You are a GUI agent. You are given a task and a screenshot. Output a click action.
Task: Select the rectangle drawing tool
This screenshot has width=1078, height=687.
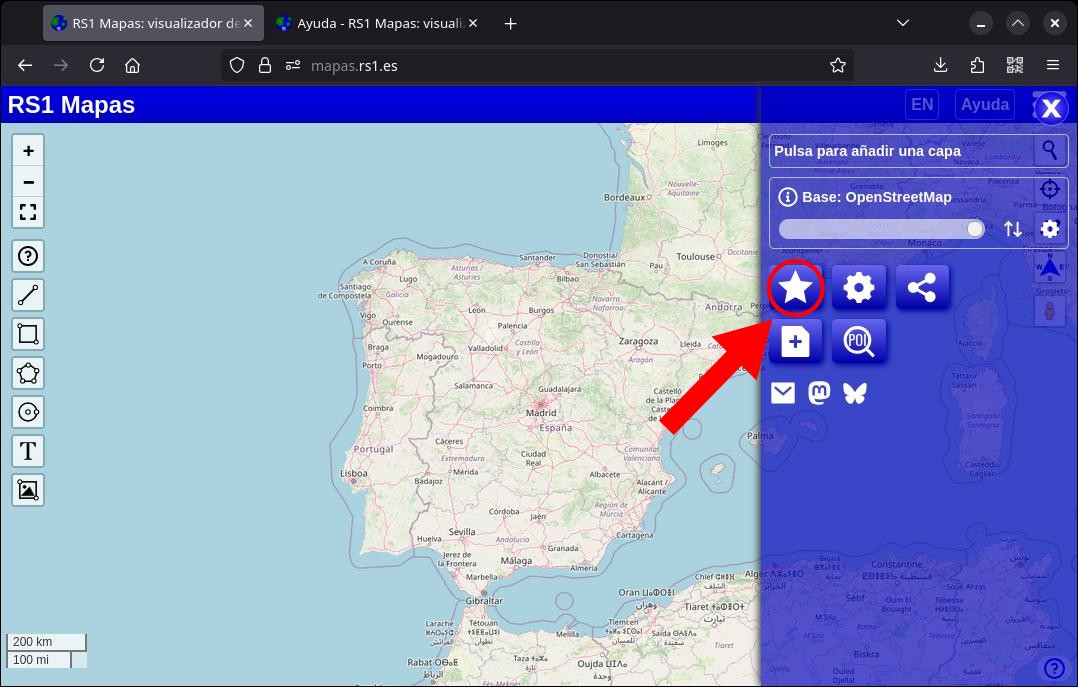point(28,334)
